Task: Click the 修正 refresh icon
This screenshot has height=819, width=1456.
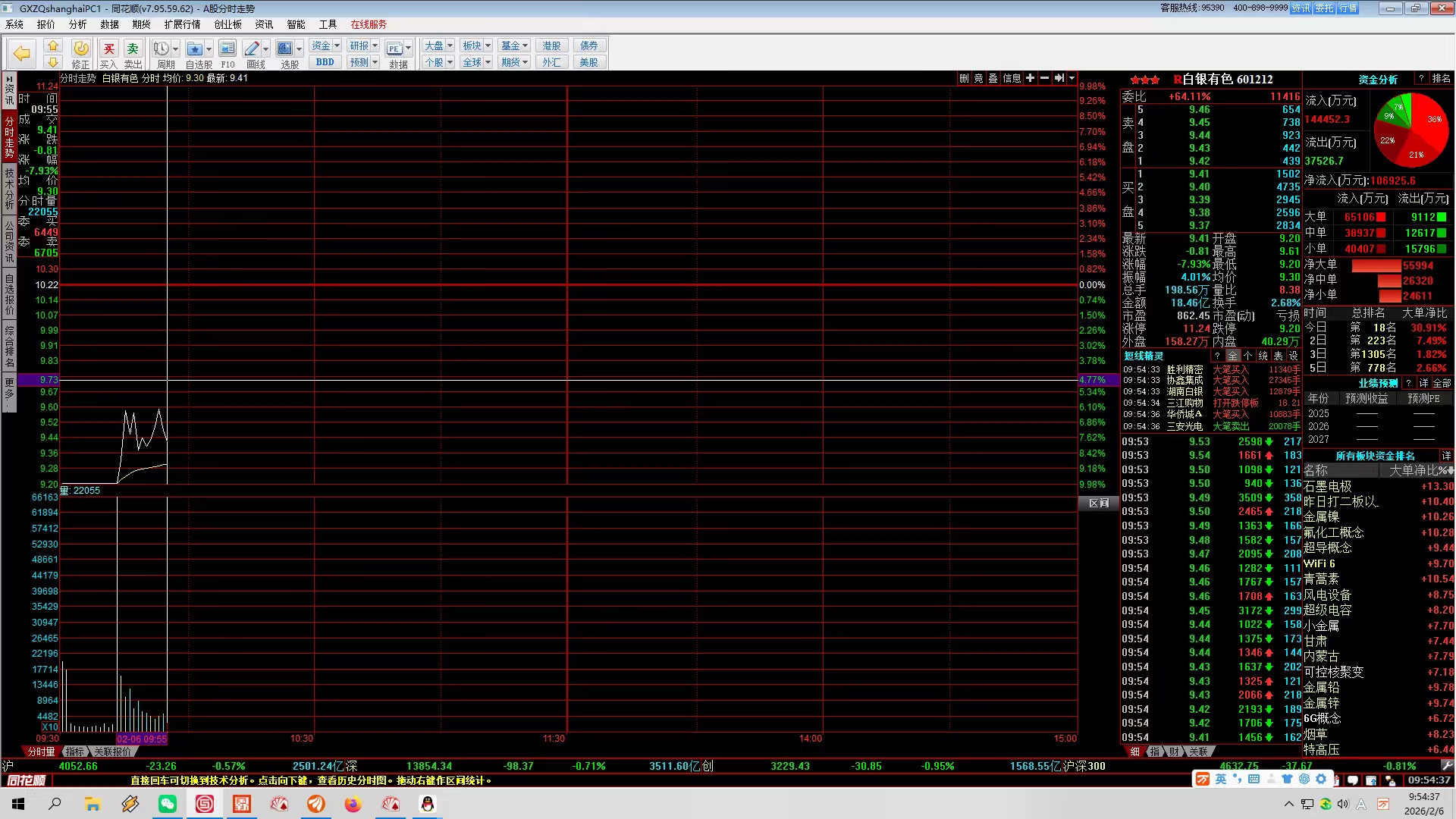Action: coord(80,49)
